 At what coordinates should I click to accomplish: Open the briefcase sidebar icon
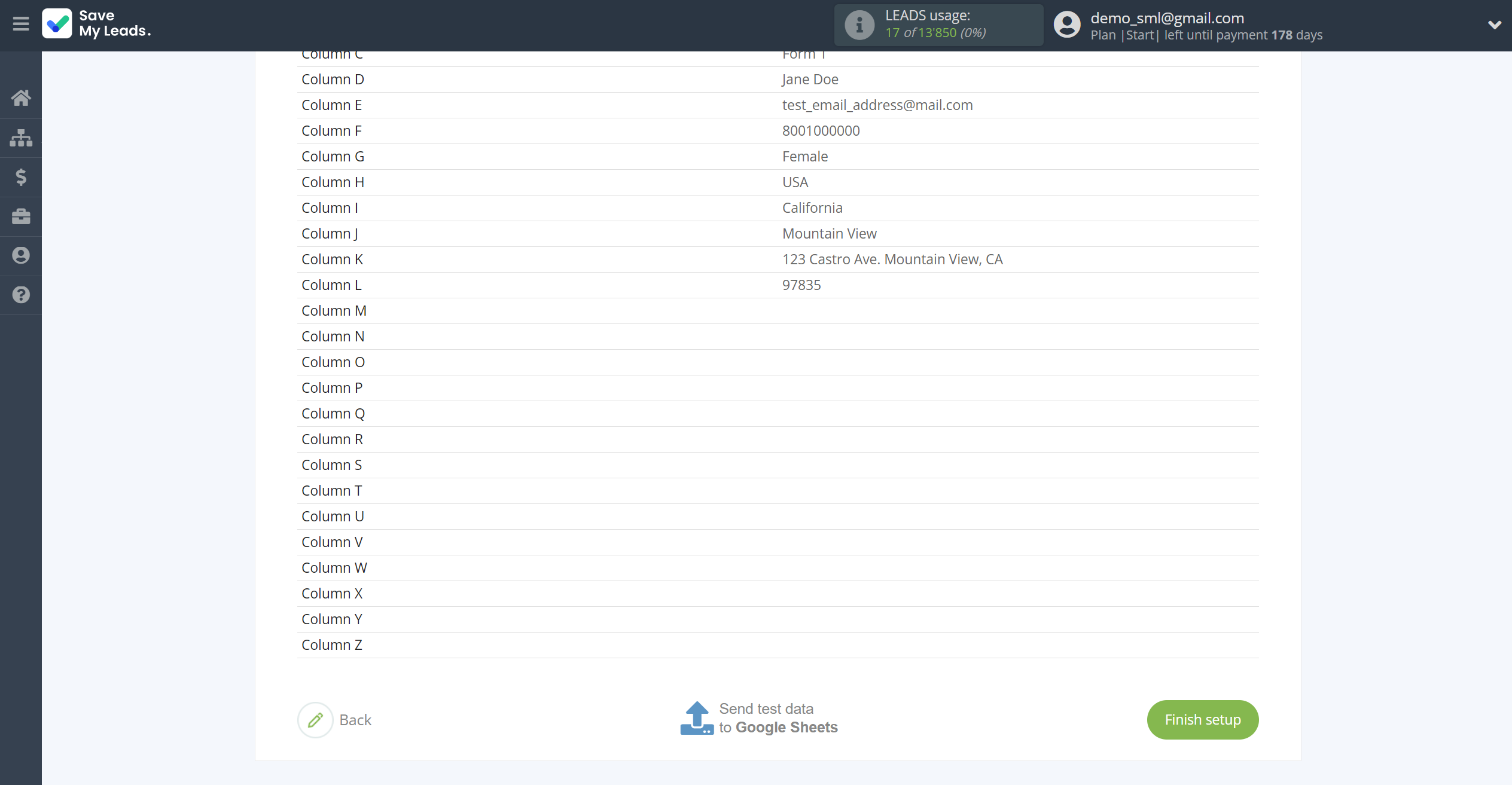21,216
